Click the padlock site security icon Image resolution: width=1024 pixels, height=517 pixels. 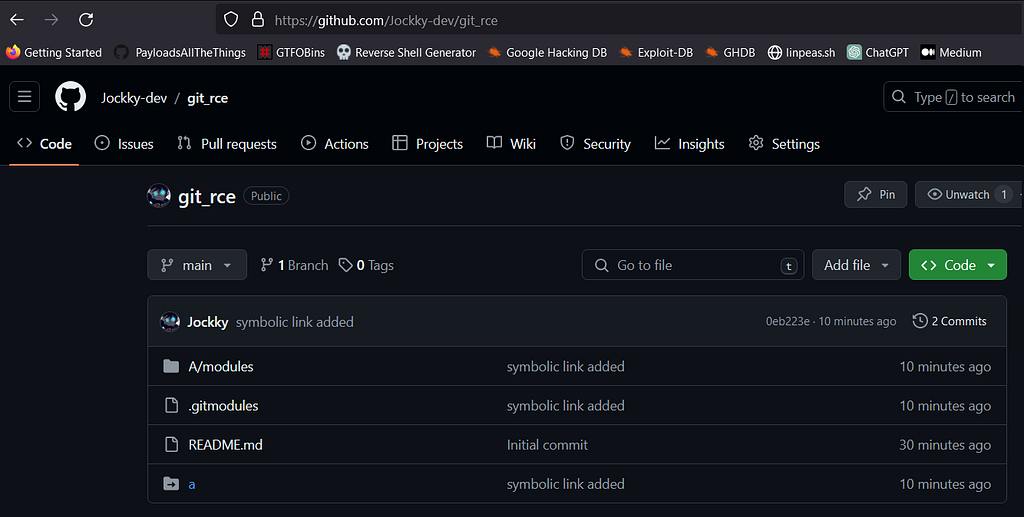(258, 20)
